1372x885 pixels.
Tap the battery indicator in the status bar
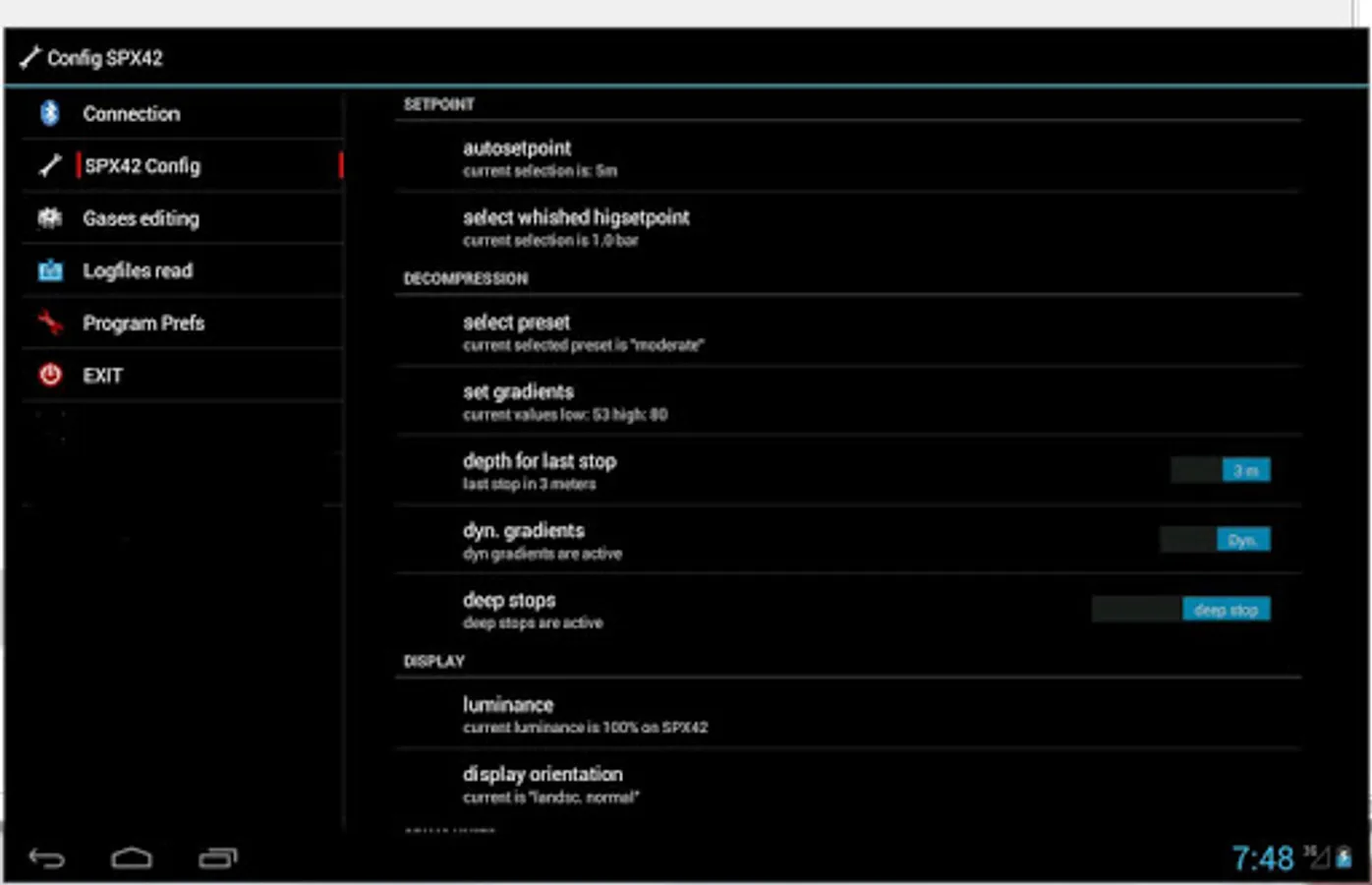(x=1344, y=856)
